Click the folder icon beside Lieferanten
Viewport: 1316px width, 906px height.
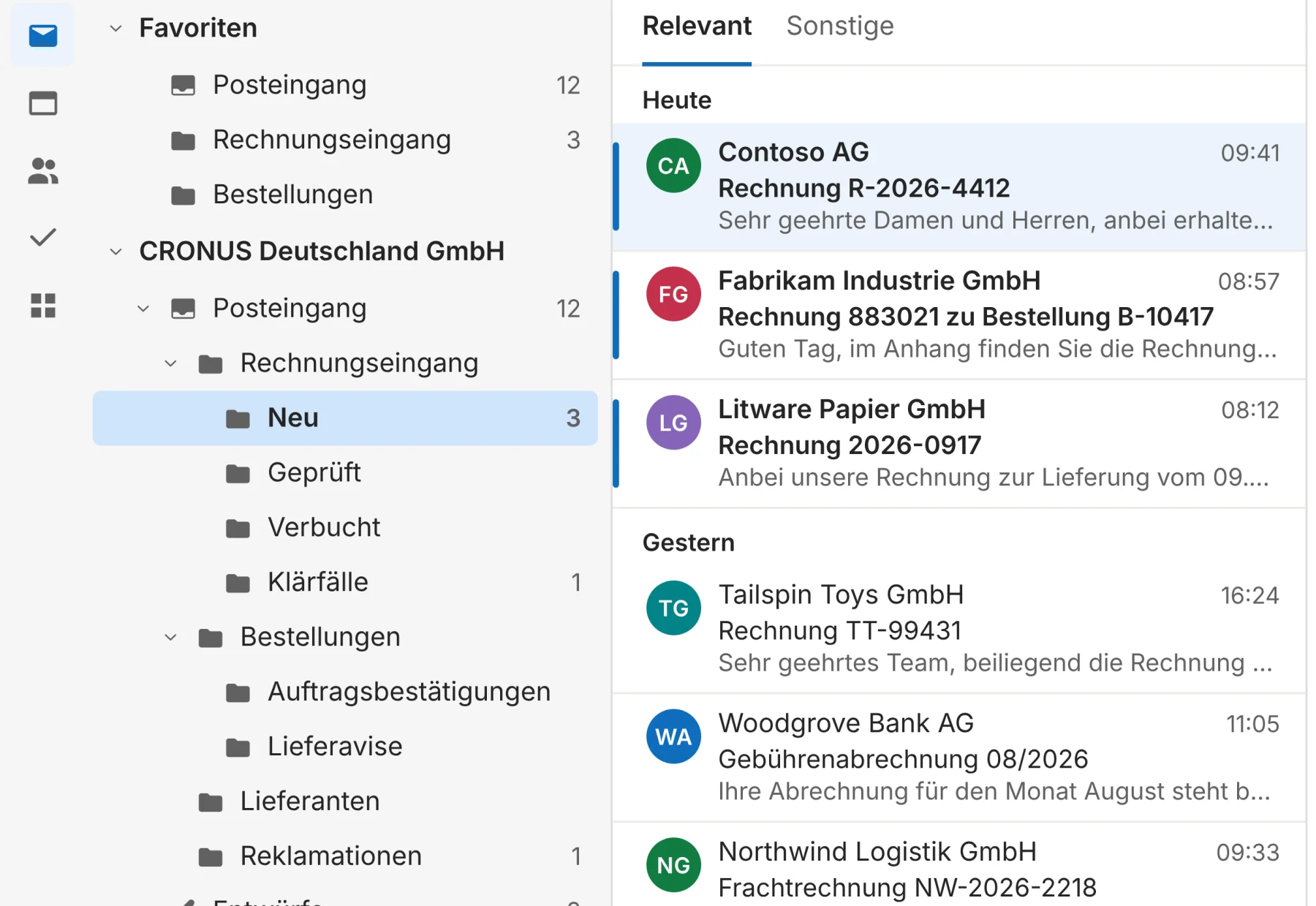click(x=211, y=802)
